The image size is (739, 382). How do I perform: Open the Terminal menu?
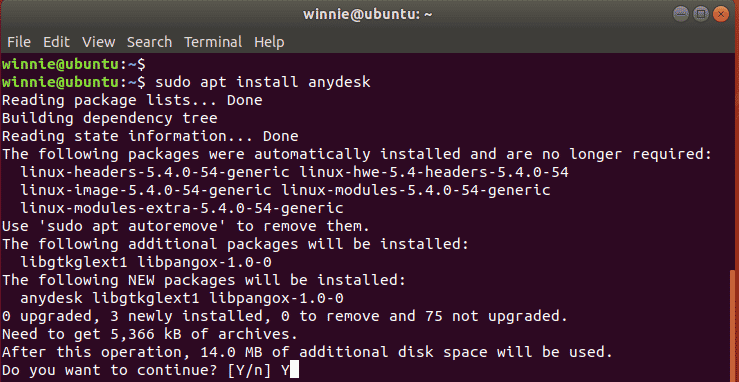[213, 42]
